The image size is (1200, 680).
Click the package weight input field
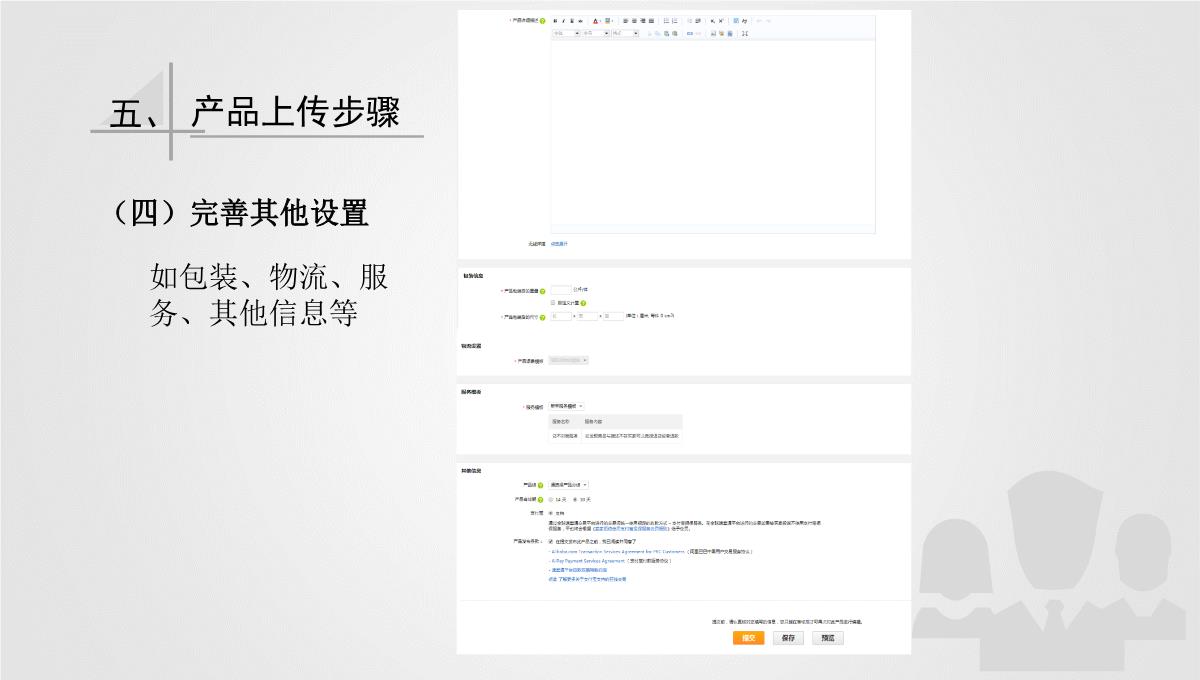pyautogui.click(x=561, y=290)
